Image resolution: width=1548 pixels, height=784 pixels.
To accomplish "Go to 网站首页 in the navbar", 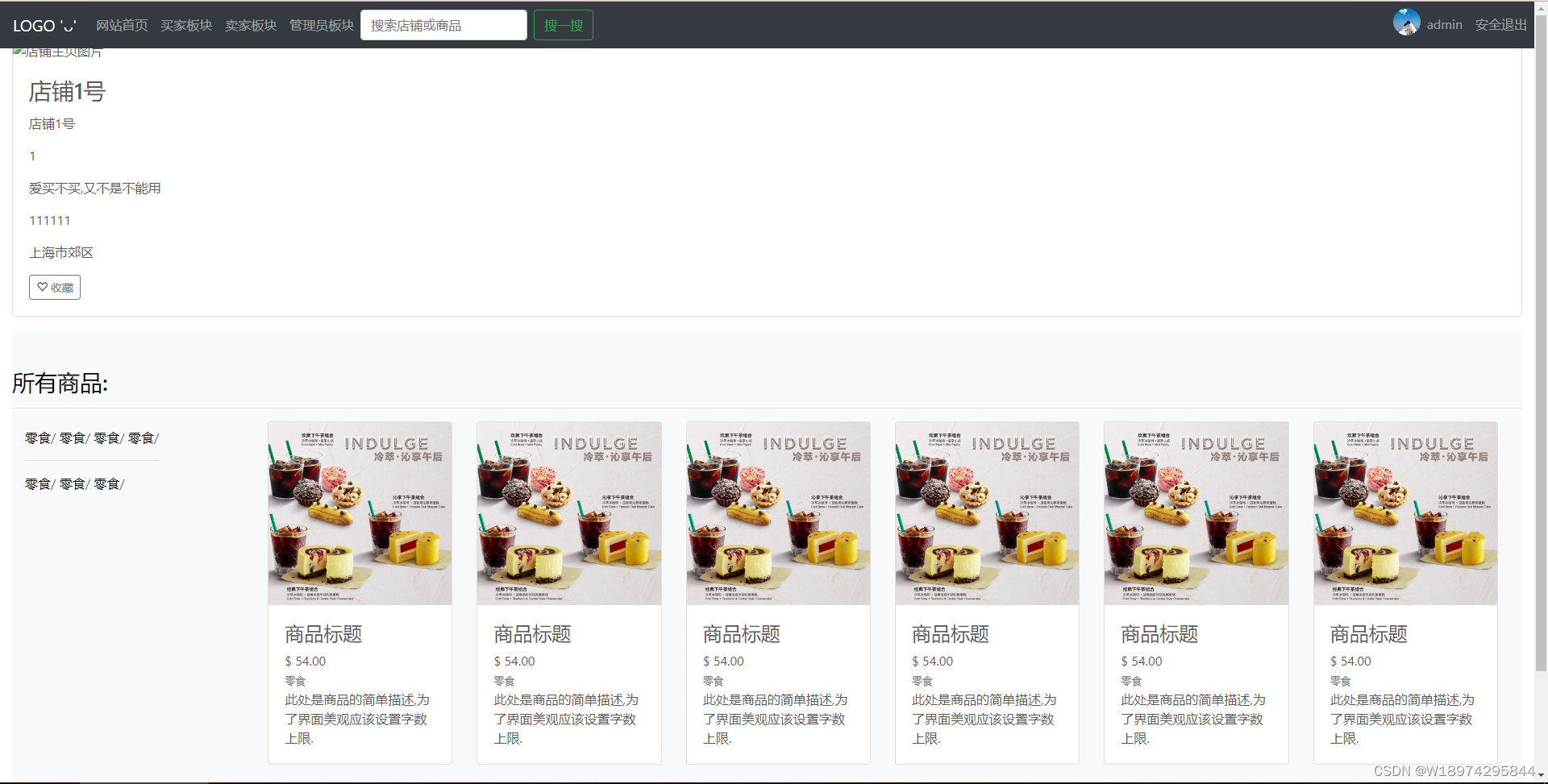I will [122, 26].
